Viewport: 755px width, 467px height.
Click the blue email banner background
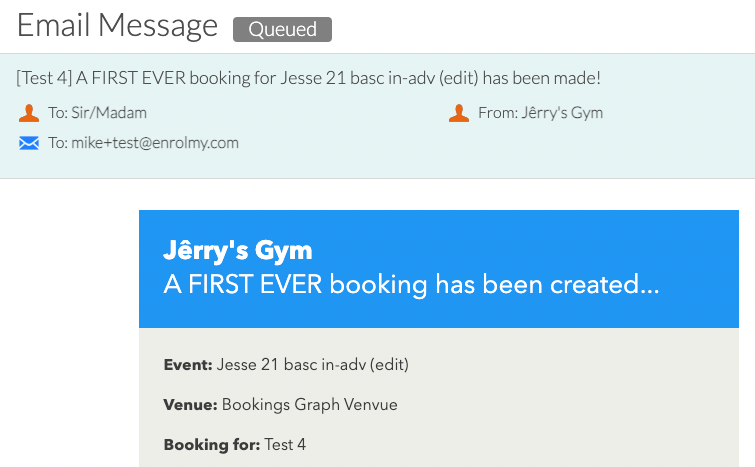pyautogui.click(x=439, y=269)
